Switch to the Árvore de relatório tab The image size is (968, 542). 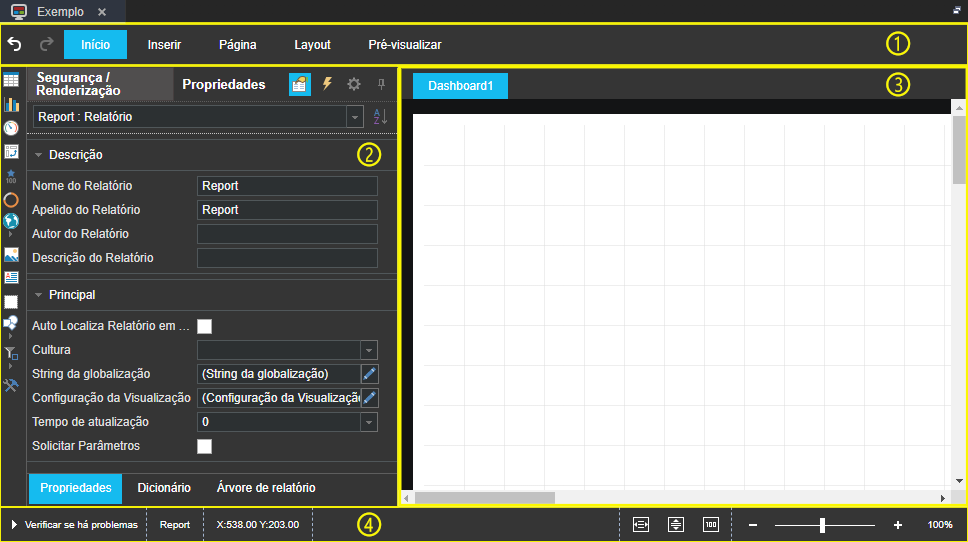coord(266,488)
